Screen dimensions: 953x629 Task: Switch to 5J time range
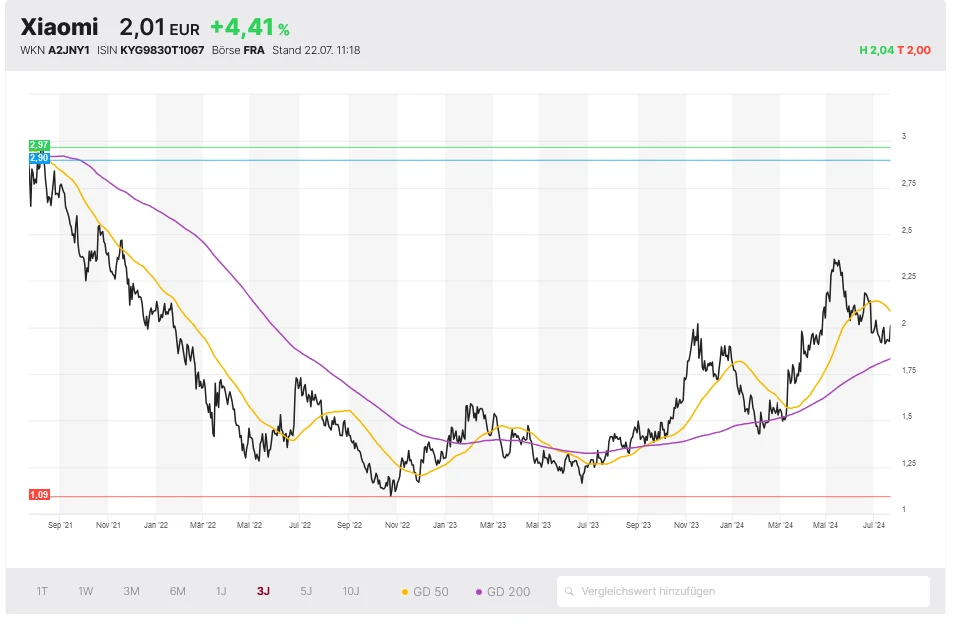point(306,591)
